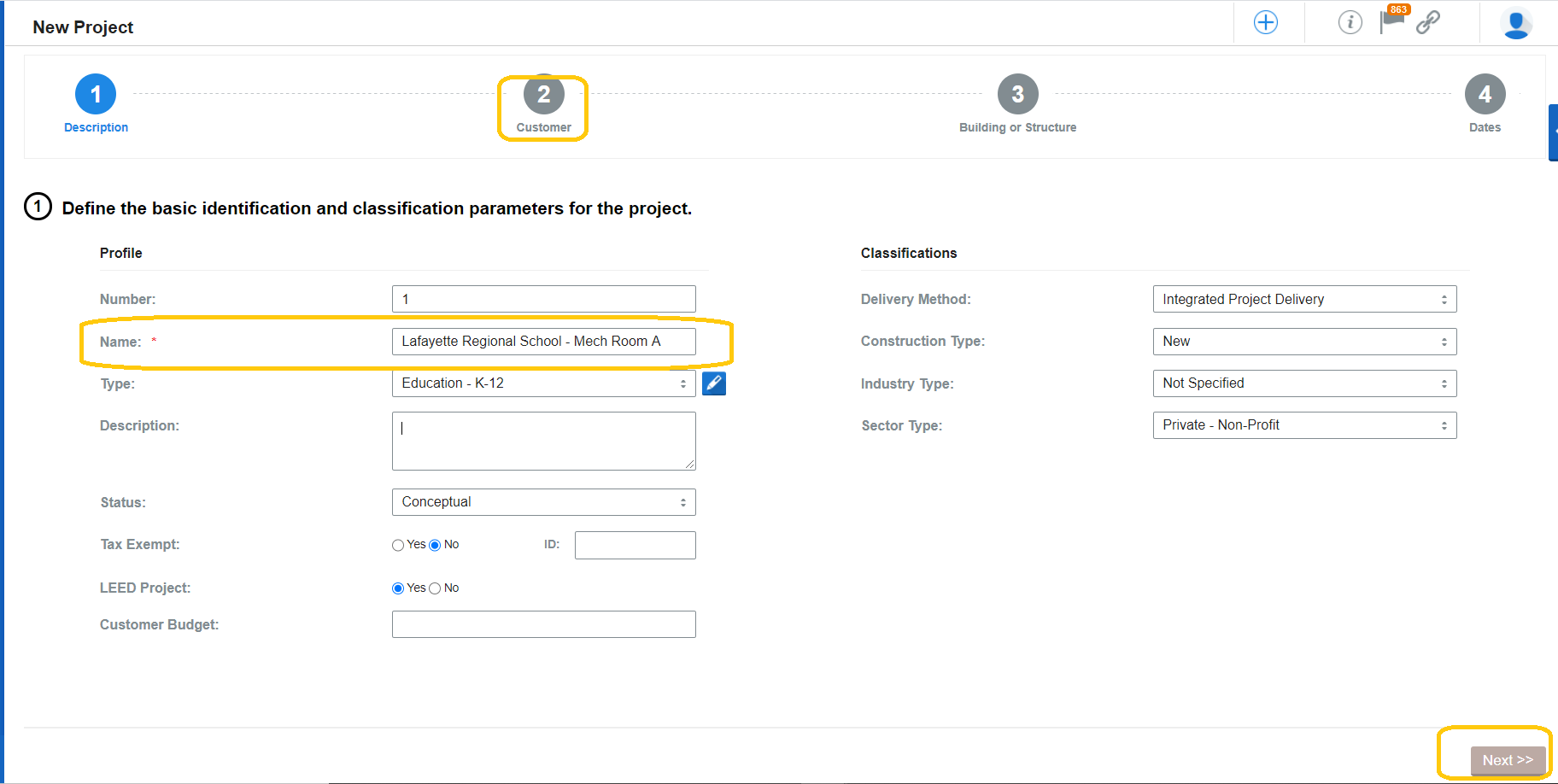
Task: Open the Sector Type dropdown
Action: click(1304, 425)
